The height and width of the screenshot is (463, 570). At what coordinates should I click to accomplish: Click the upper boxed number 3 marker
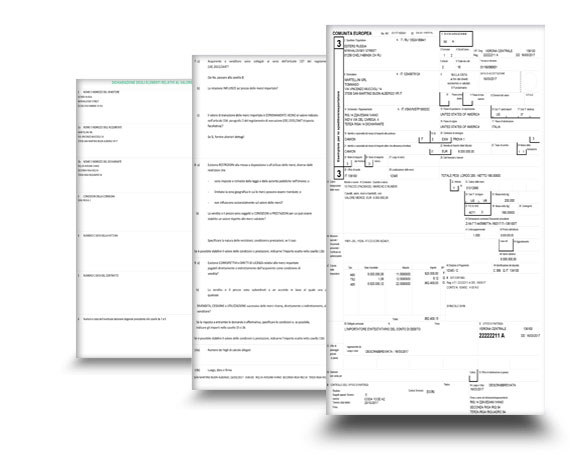click(338, 43)
